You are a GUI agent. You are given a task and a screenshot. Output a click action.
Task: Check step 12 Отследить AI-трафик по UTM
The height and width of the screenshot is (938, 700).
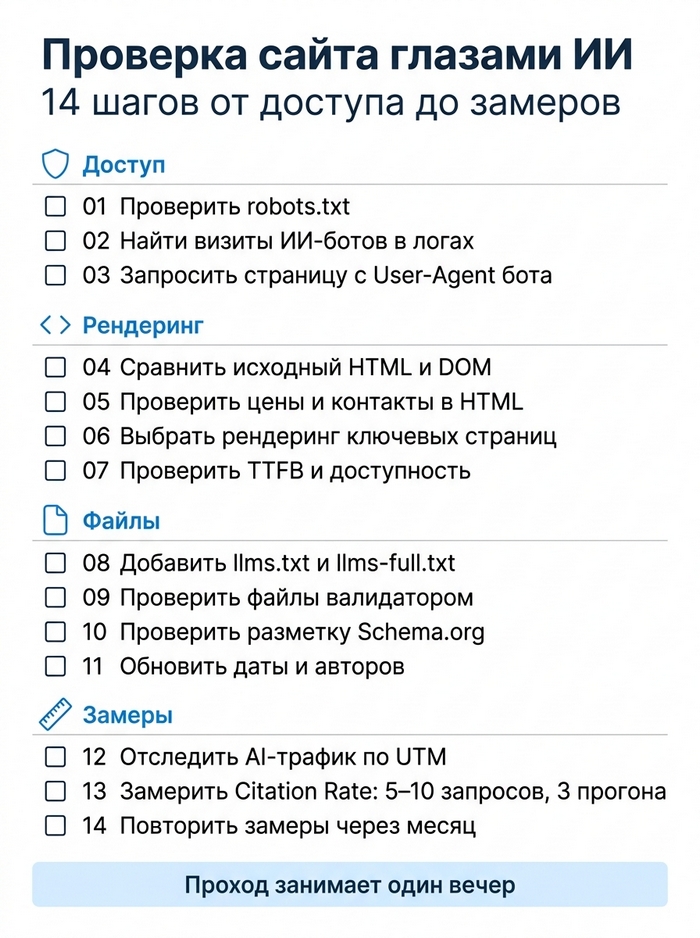[x=56, y=757]
